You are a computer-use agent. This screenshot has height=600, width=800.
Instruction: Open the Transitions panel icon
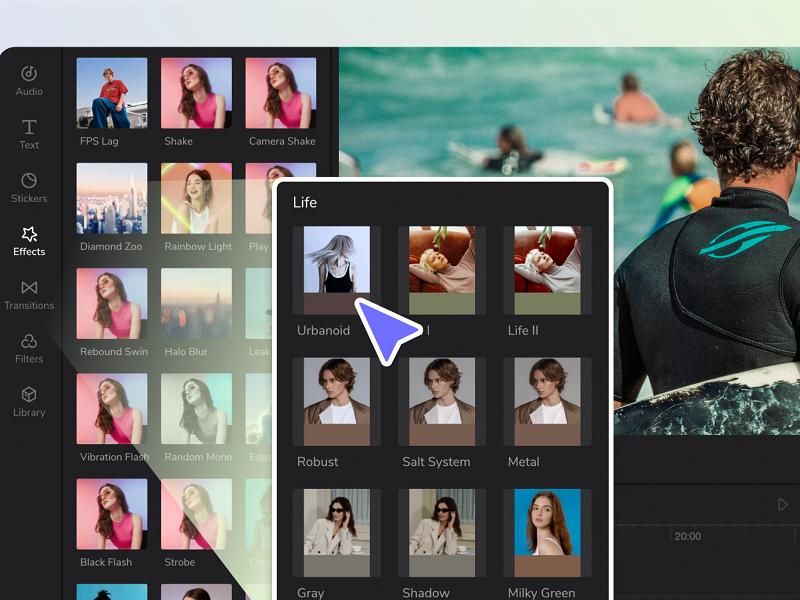[29, 288]
